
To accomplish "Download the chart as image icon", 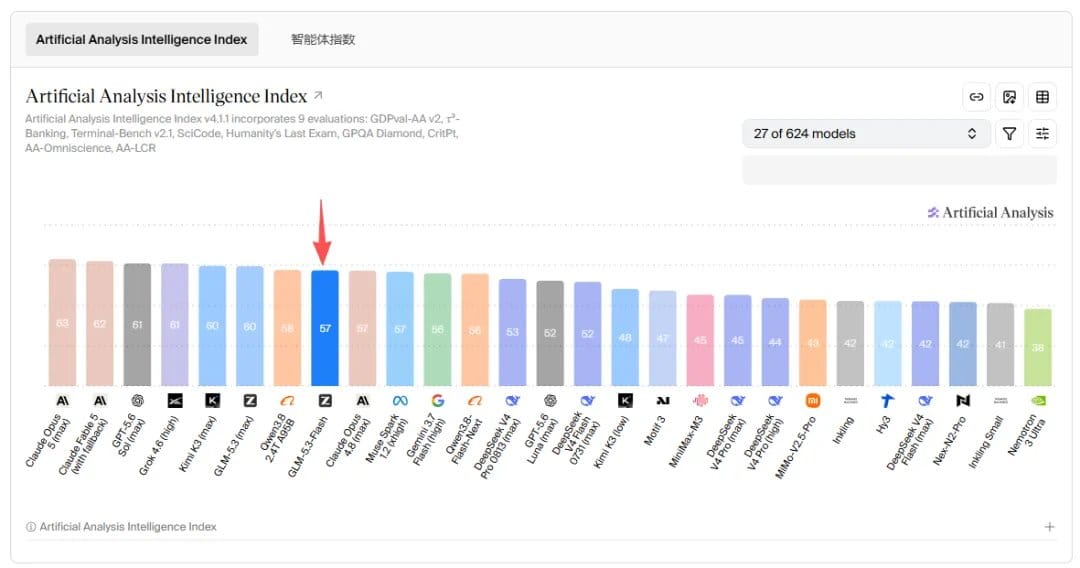I will click(1009, 97).
